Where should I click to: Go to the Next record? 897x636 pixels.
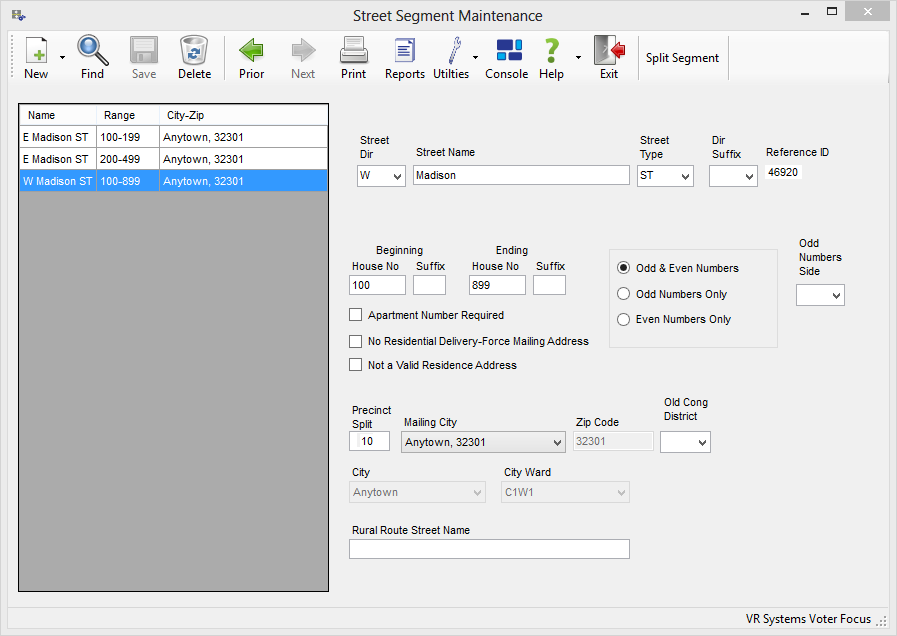coord(303,57)
